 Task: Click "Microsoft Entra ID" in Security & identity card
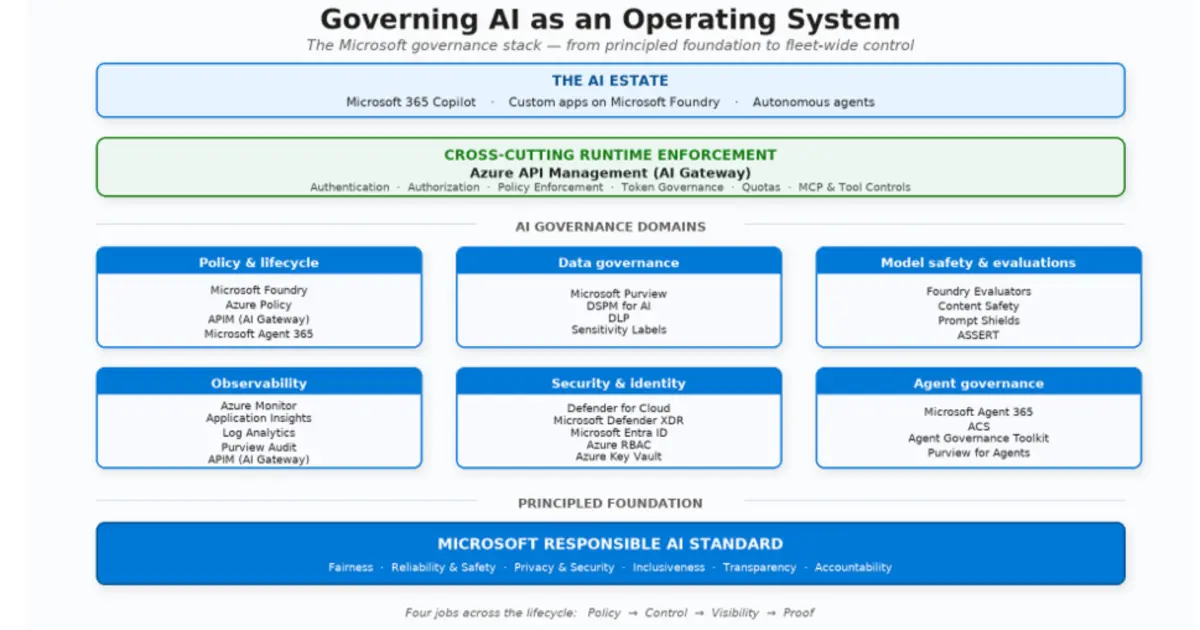(619, 433)
